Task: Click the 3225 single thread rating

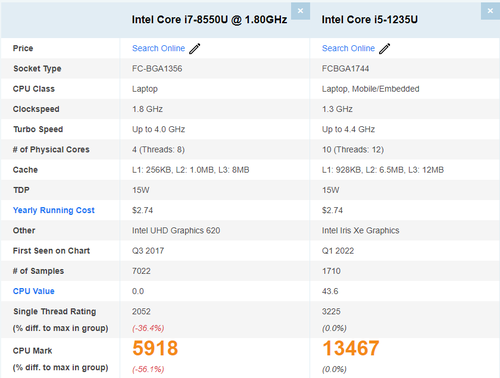Action: tap(331, 312)
